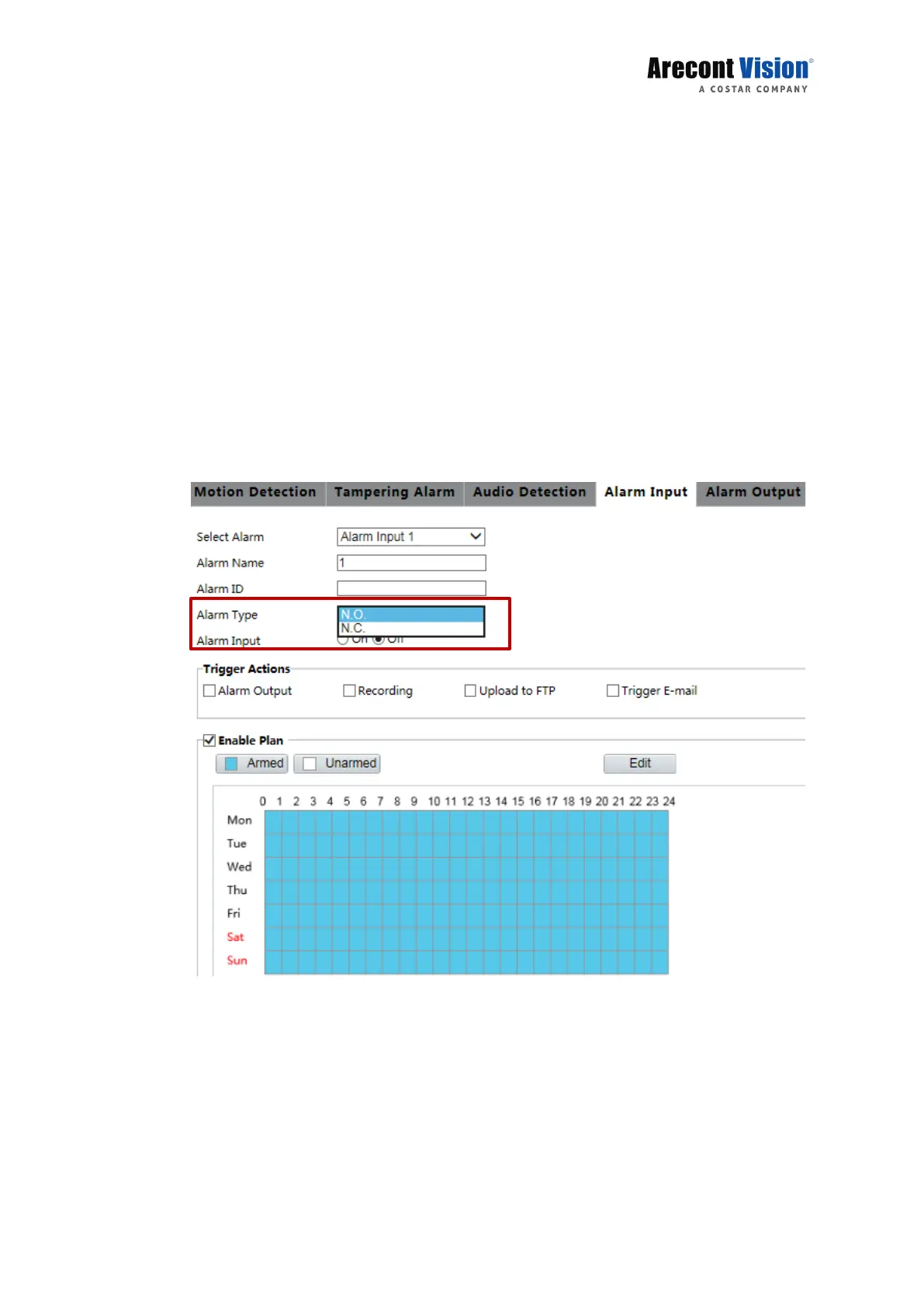Go to Alarm Output tab
This screenshot has height=1307, width=924.
pos(752,492)
